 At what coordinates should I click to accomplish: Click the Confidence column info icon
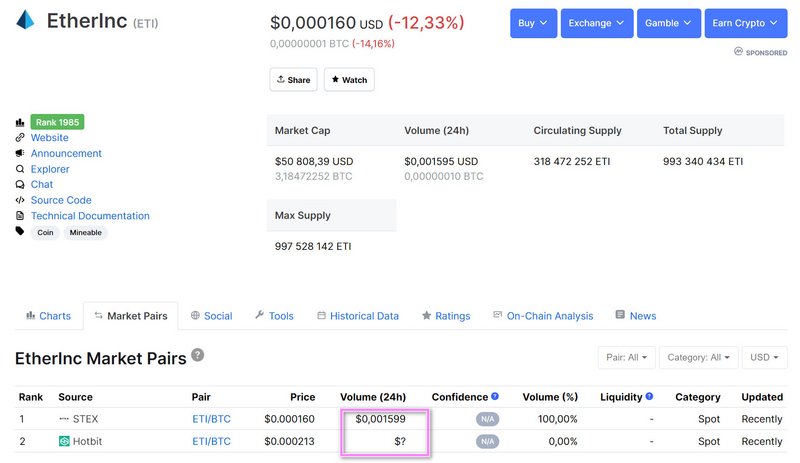(495, 396)
